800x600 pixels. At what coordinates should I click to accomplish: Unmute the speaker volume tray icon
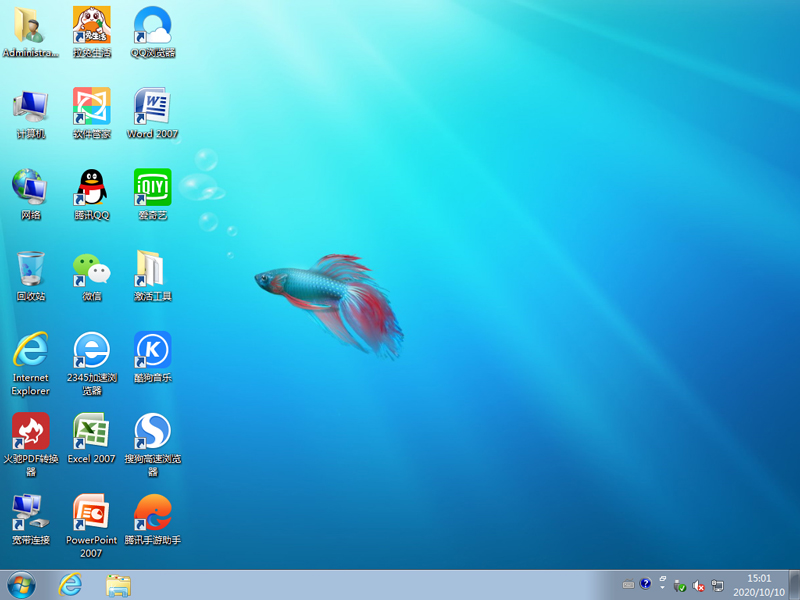699,585
